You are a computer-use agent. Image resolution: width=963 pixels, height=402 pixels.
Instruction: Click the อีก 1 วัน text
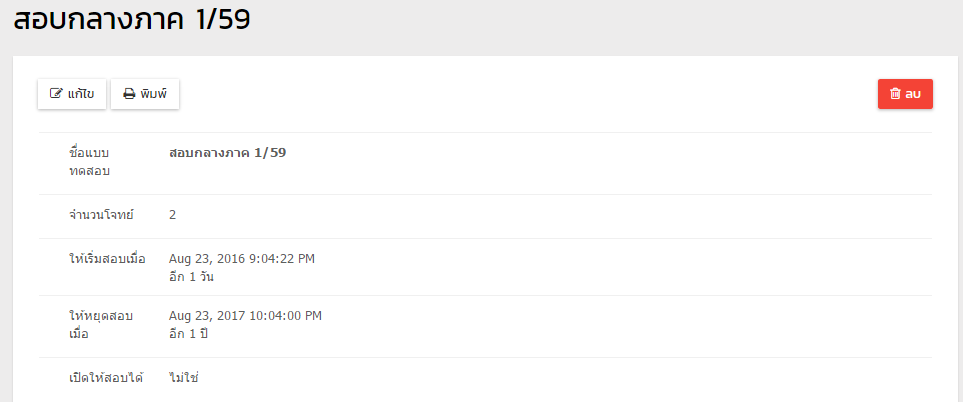click(191, 277)
